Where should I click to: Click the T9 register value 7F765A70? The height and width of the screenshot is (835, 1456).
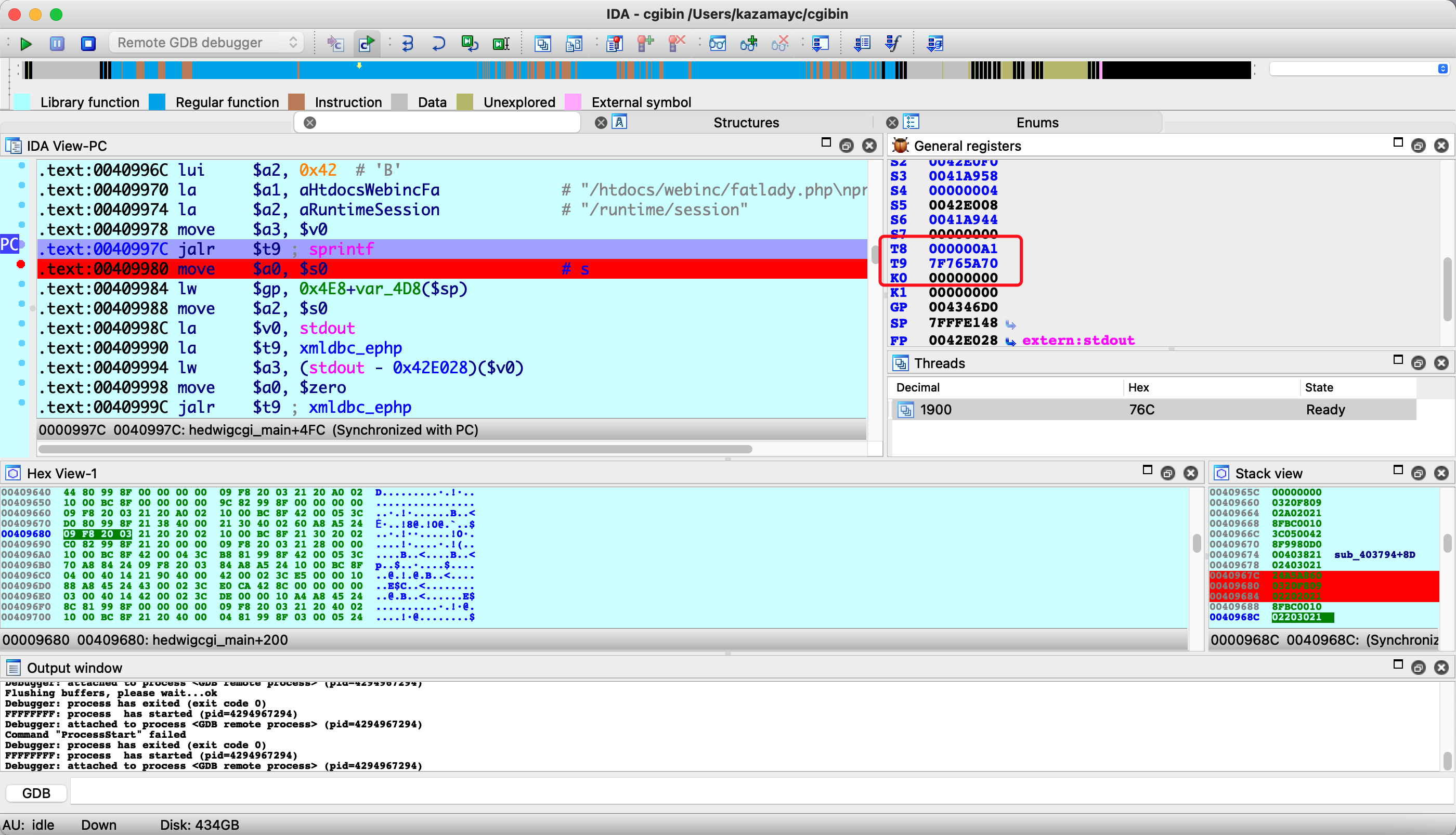click(963, 263)
